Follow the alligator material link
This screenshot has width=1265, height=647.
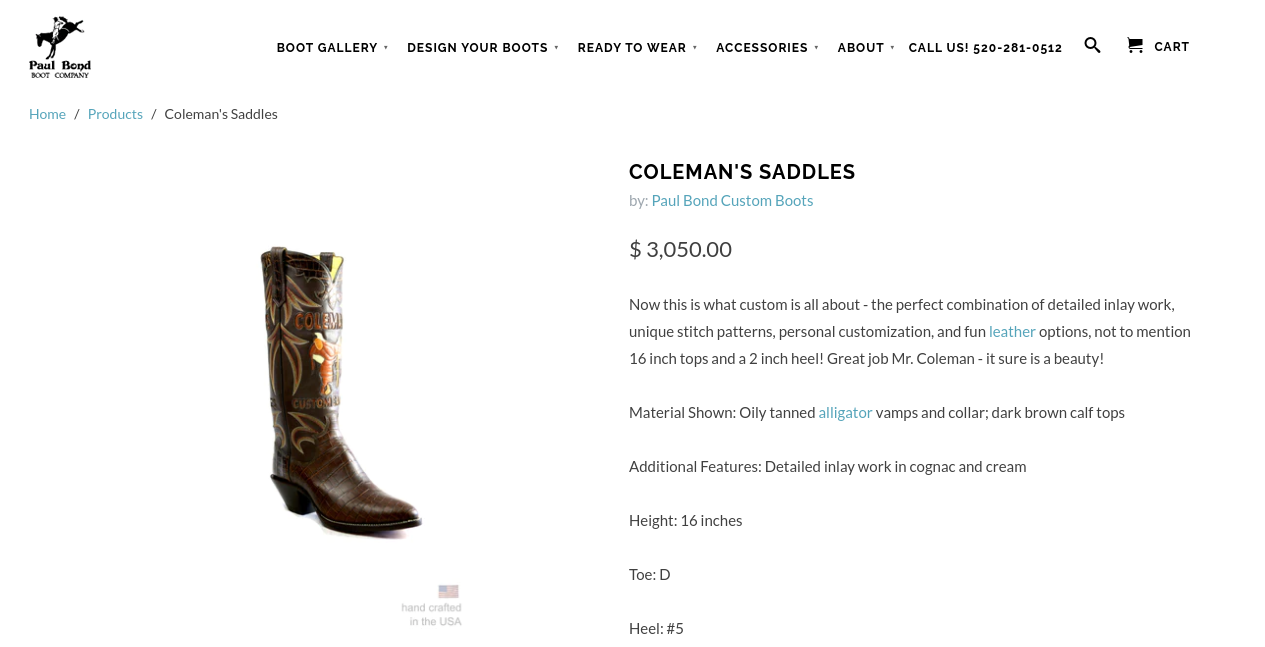[845, 412]
